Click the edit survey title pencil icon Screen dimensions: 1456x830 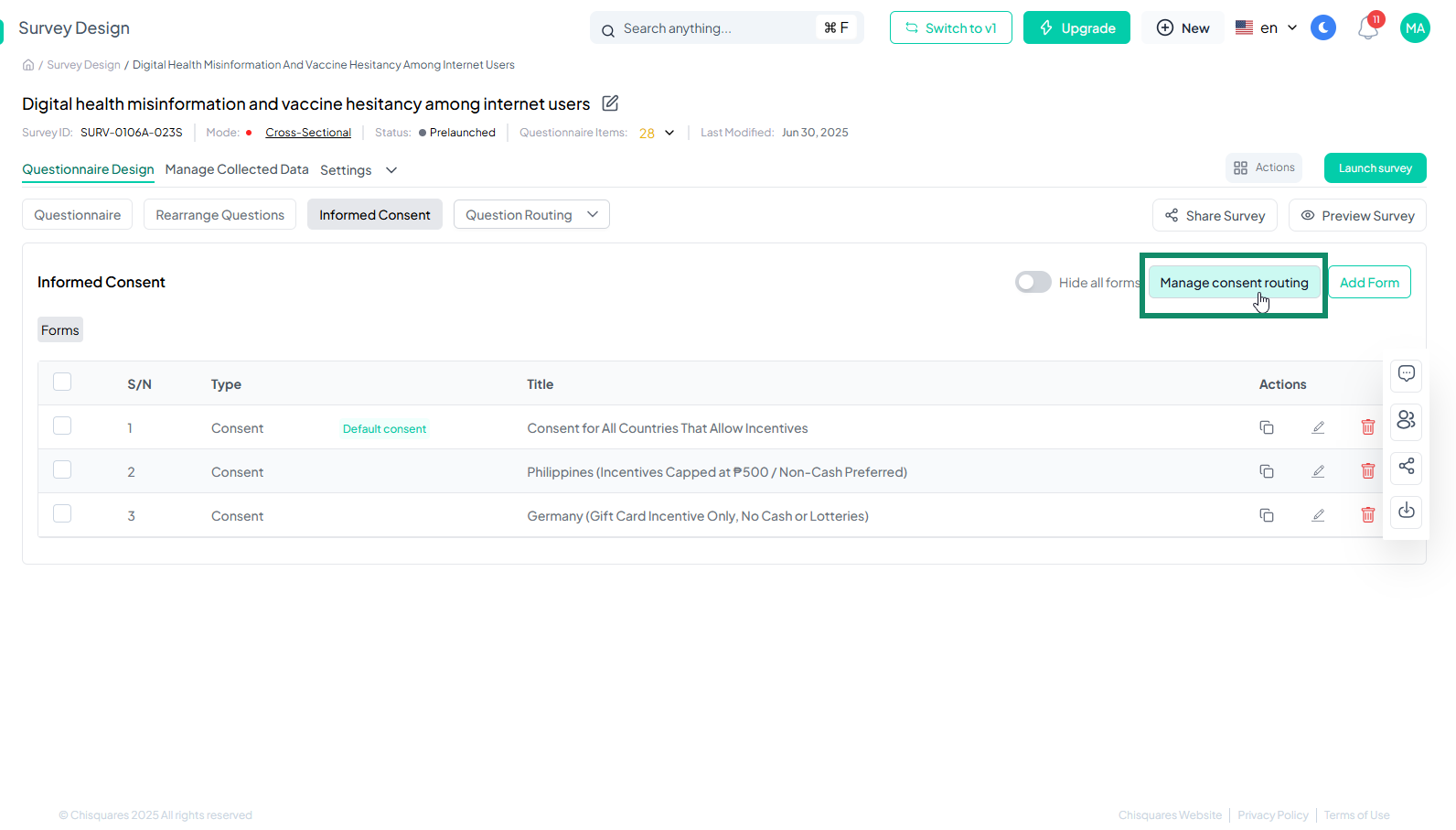(x=610, y=103)
